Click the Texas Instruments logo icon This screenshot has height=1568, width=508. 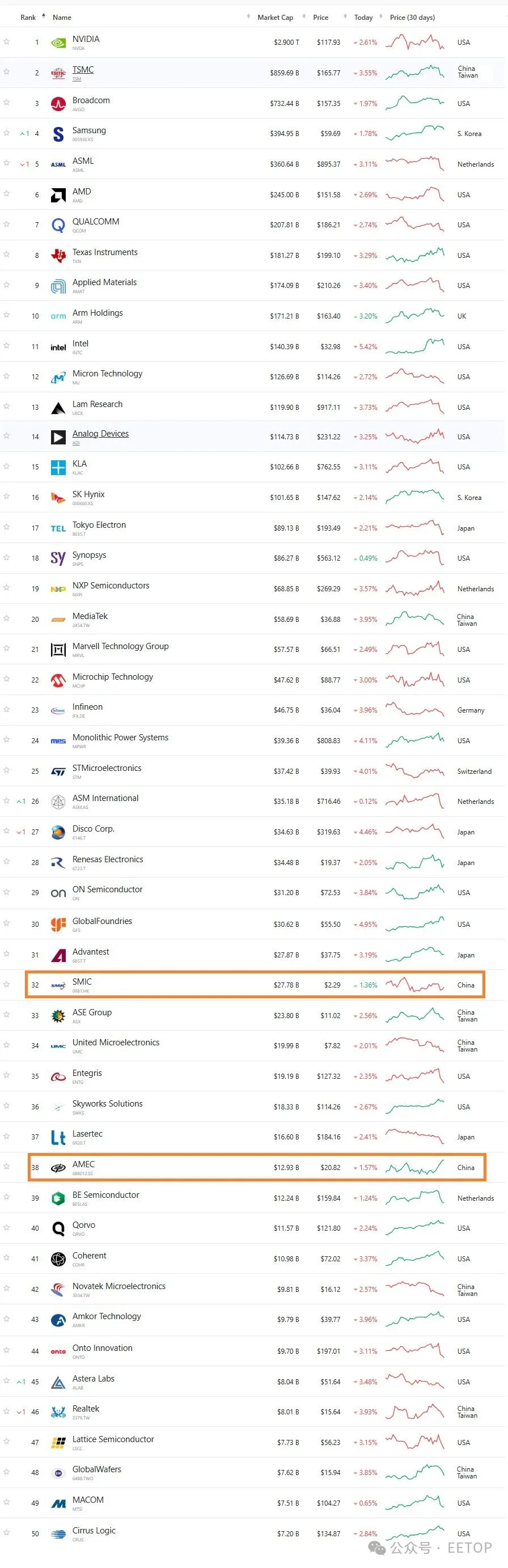58,256
